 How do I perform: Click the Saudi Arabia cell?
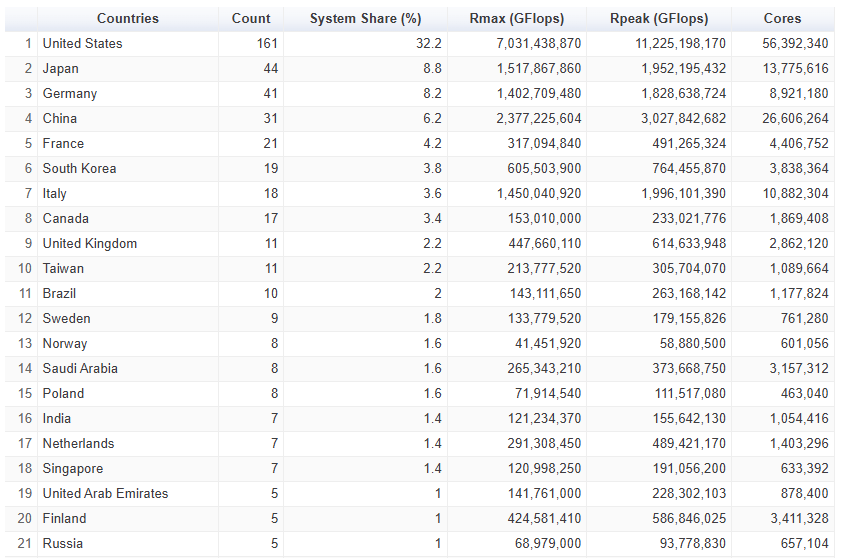pos(128,369)
